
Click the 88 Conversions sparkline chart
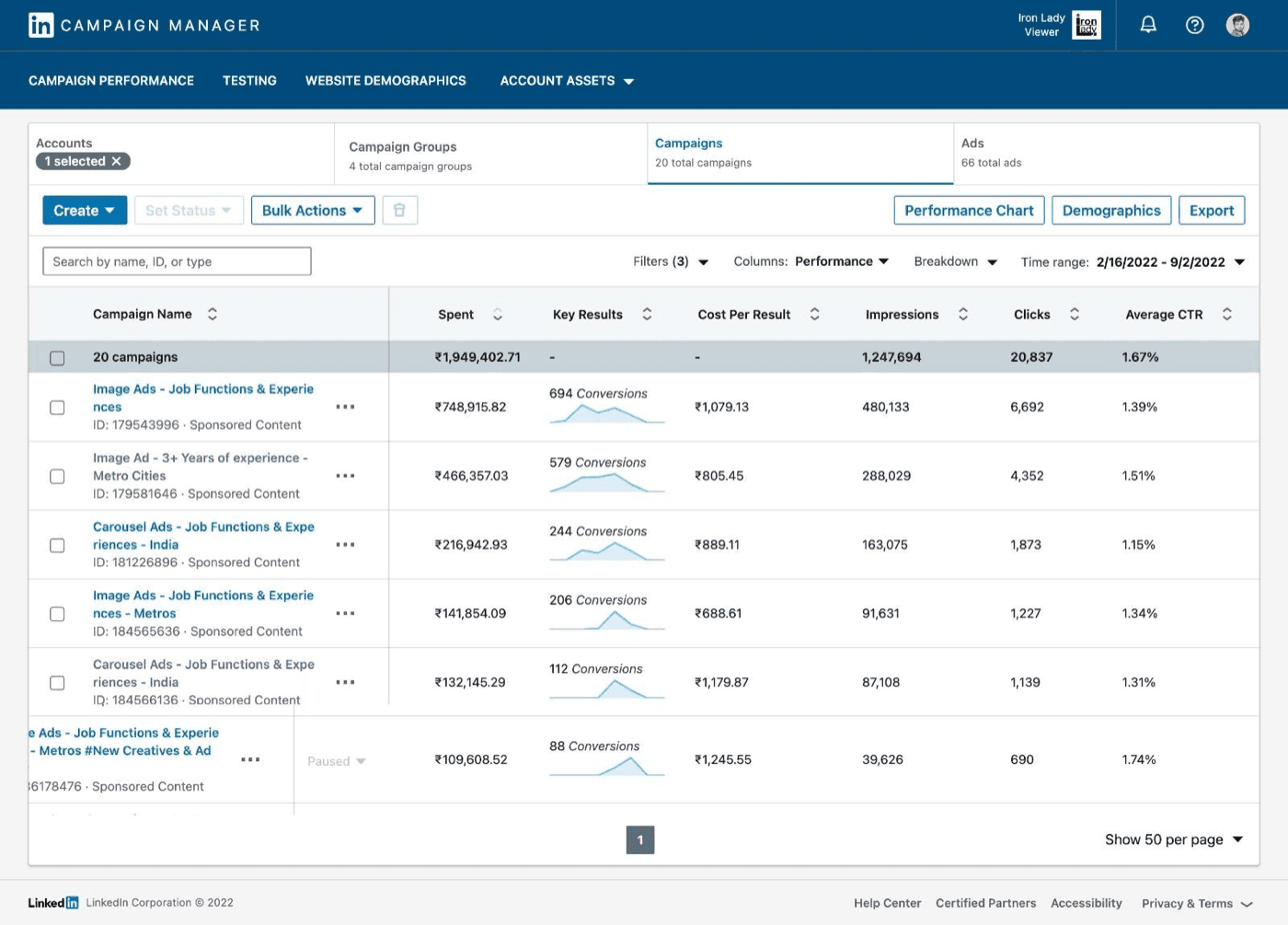[x=607, y=766]
